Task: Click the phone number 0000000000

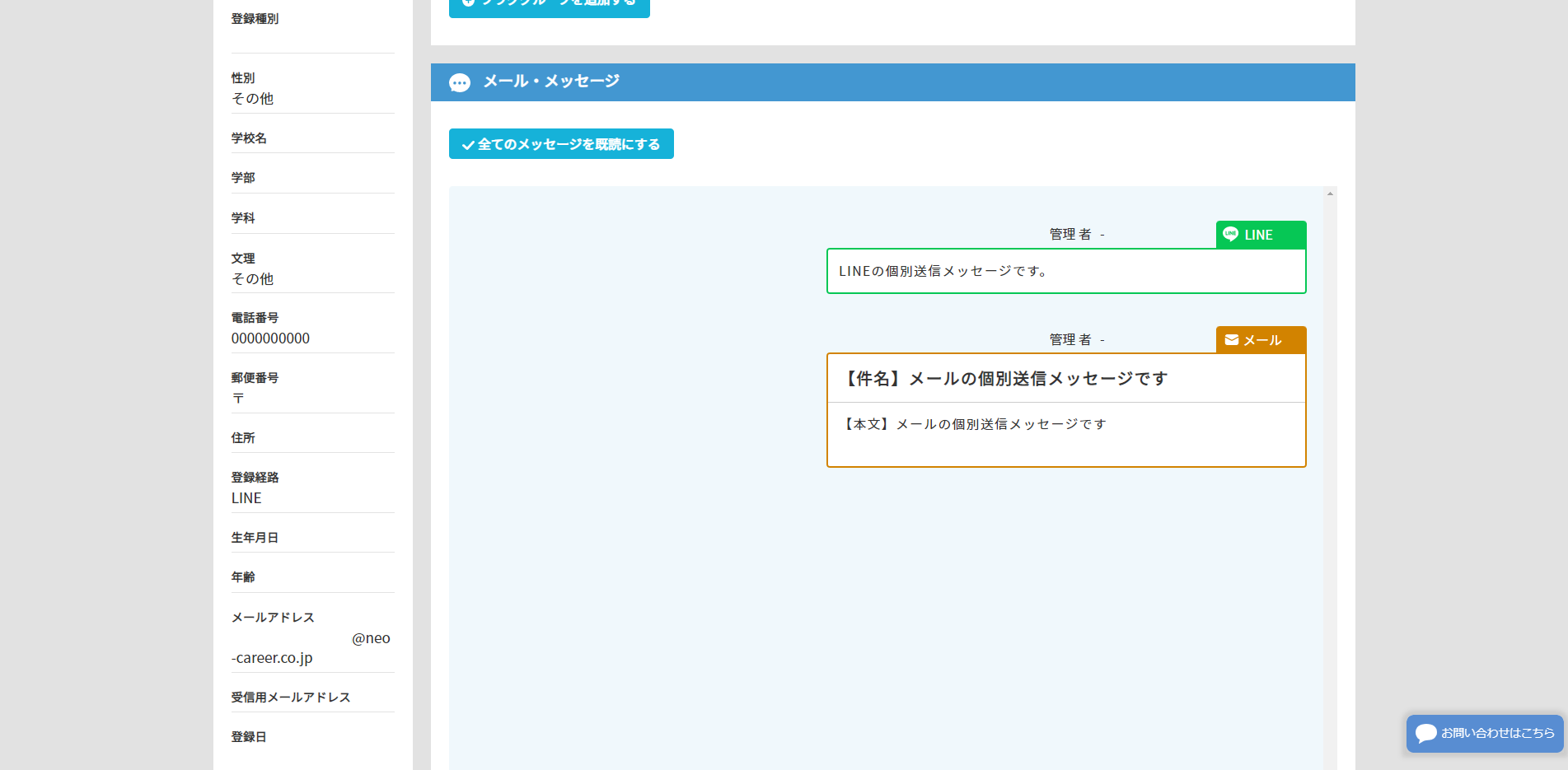Action: point(270,338)
